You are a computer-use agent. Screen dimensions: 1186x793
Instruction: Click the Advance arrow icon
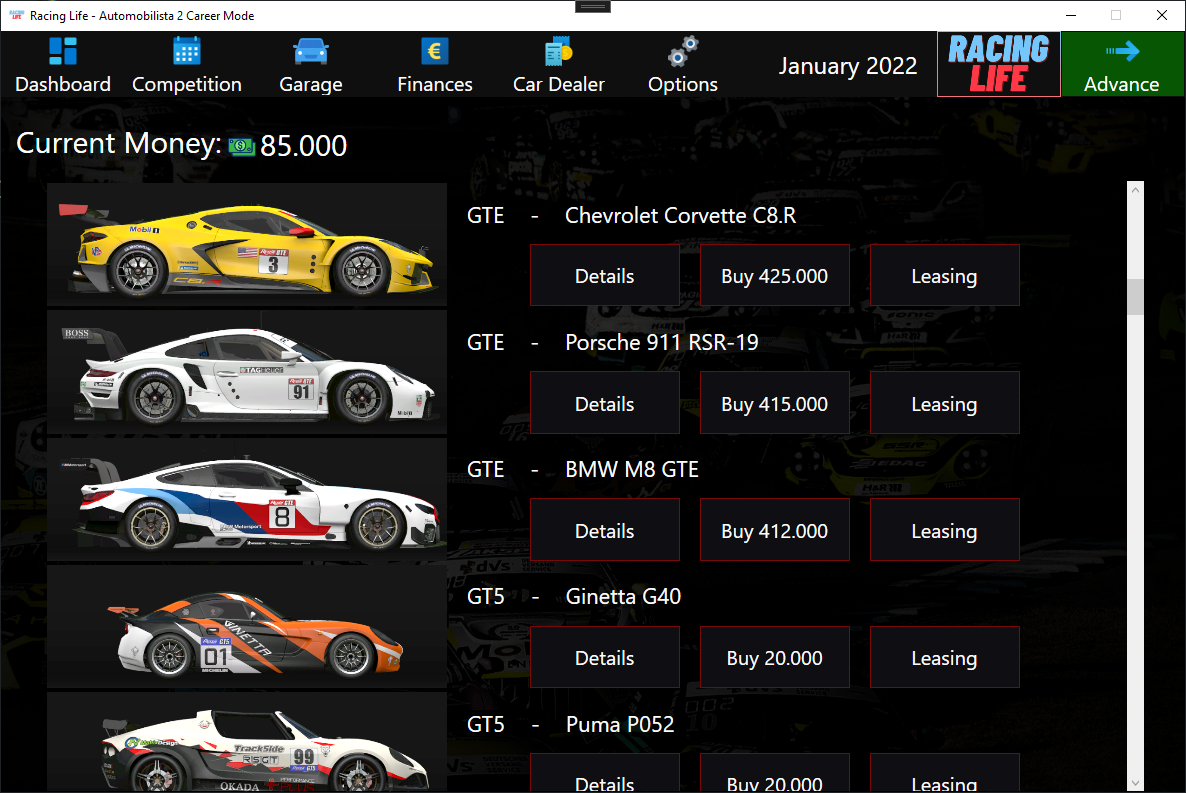[x=1122, y=51]
